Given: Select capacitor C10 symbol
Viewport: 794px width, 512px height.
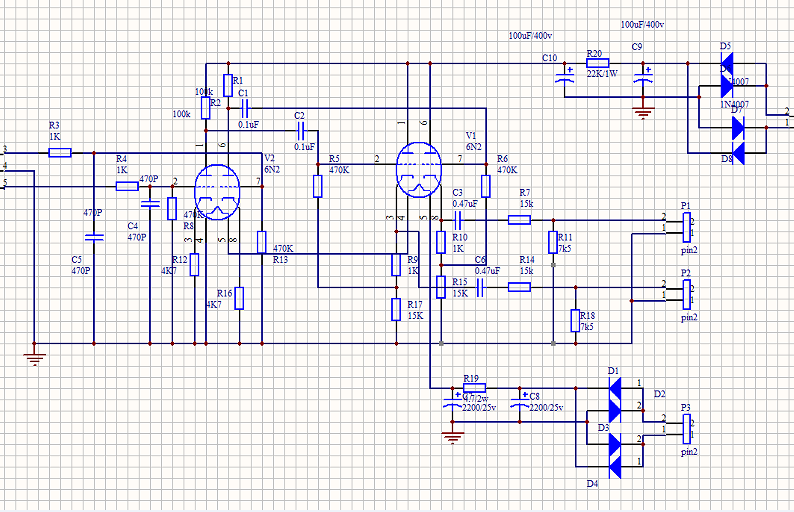Looking at the screenshot, I should [x=565, y=74].
